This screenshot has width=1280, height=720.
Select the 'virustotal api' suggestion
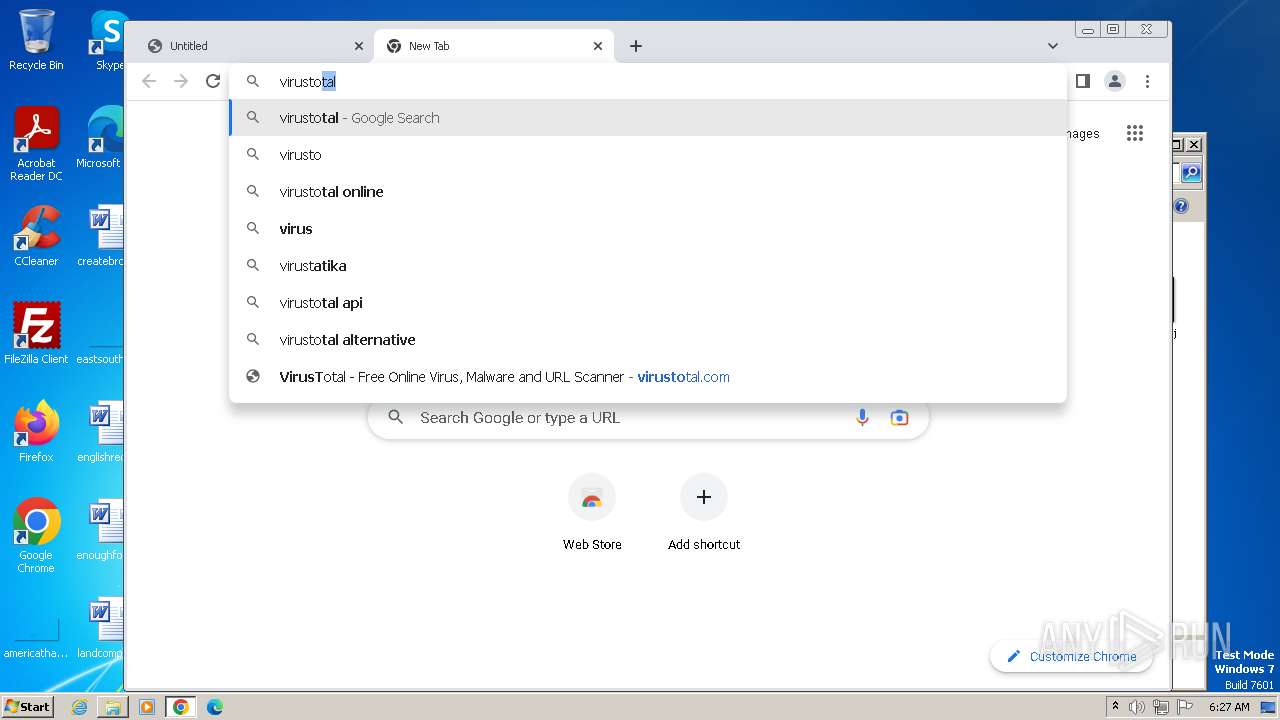pos(648,303)
